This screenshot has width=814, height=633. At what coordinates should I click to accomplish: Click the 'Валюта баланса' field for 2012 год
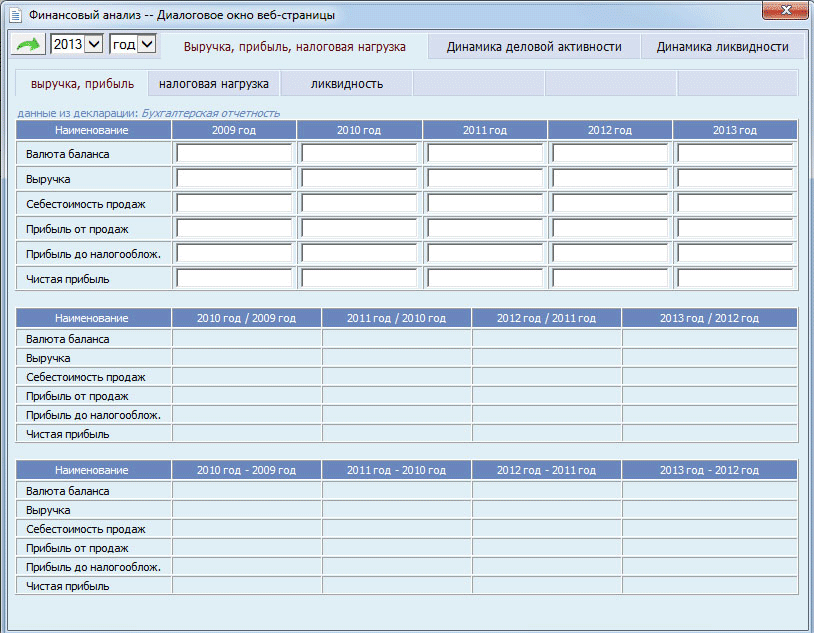[x=610, y=154]
